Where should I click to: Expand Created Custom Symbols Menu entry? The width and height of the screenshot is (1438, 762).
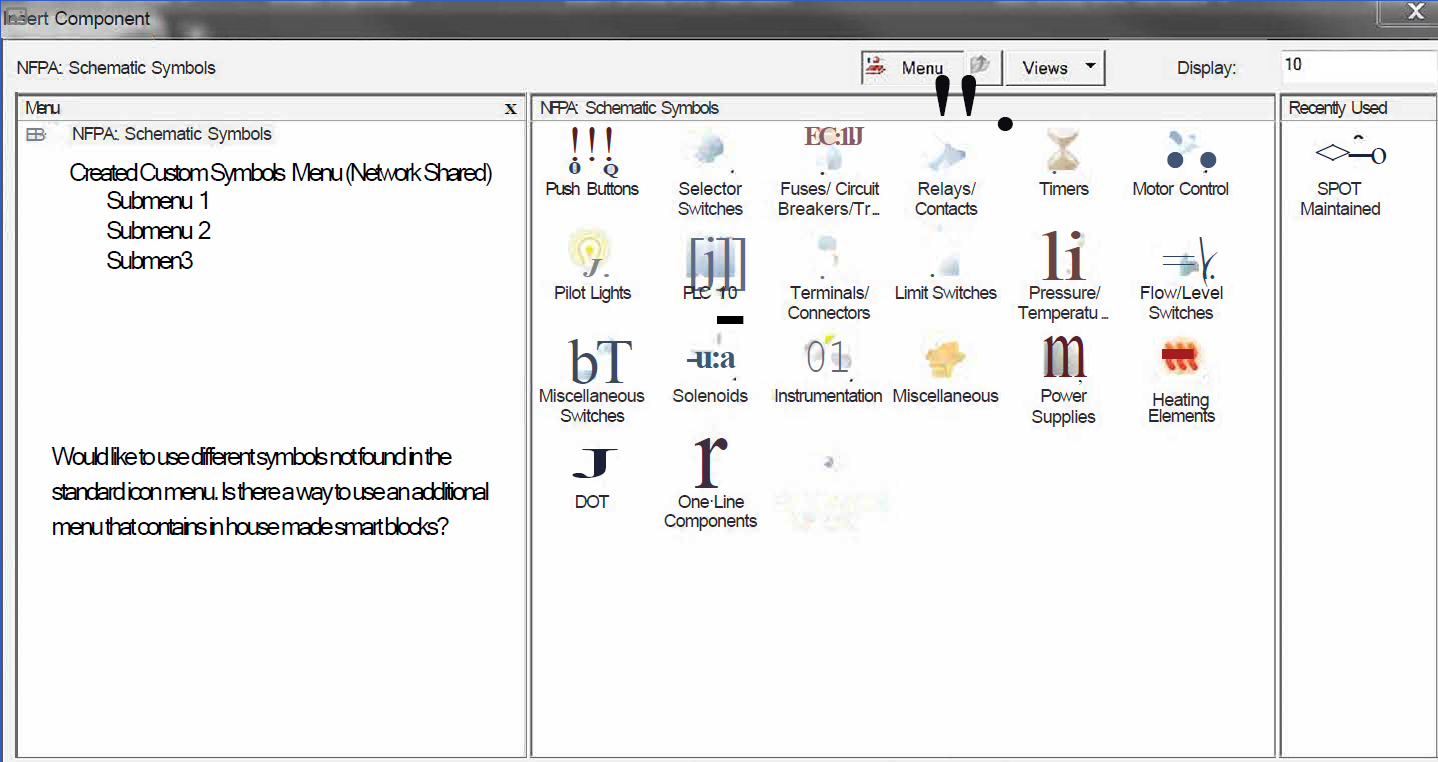(279, 172)
